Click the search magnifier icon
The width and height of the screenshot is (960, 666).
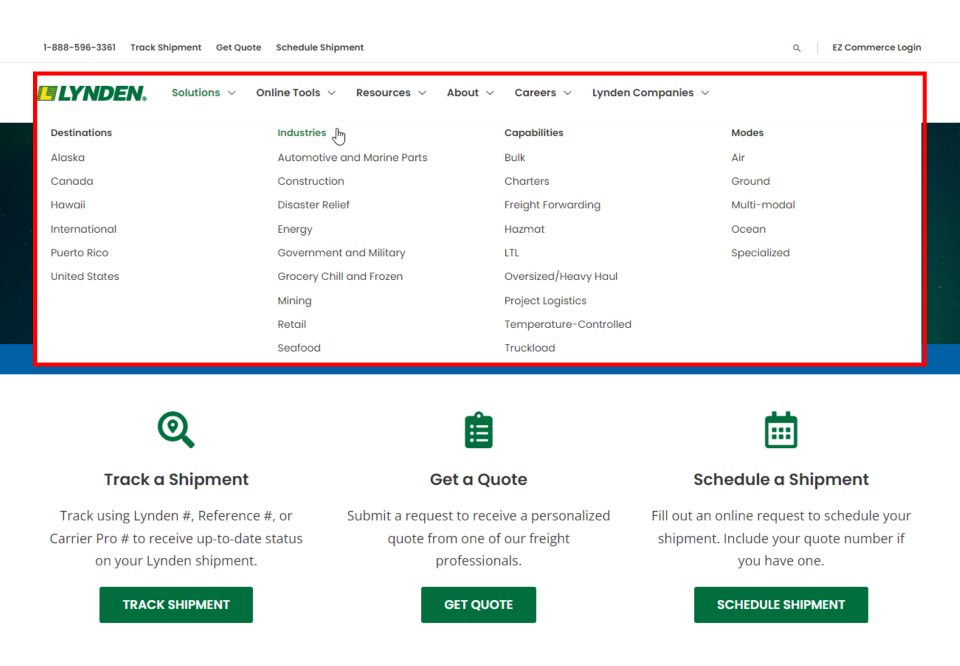pyautogui.click(x=797, y=48)
